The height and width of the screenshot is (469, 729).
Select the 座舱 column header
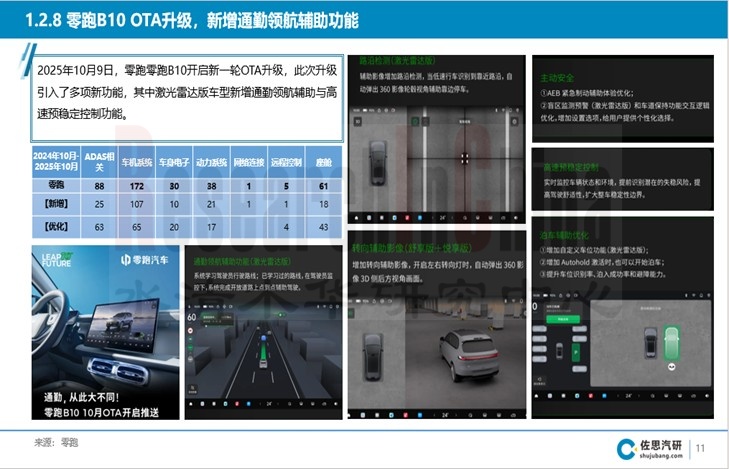pos(324,162)
